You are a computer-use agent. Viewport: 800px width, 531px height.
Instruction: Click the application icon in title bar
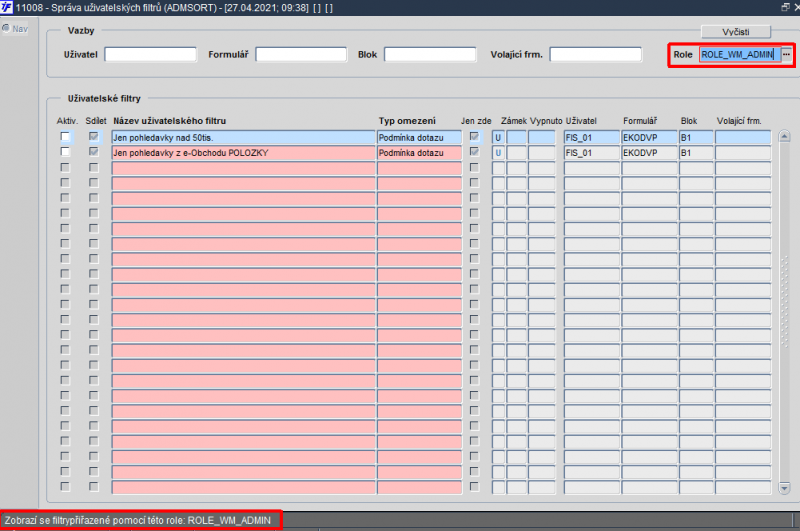click(x=6, y=7)
